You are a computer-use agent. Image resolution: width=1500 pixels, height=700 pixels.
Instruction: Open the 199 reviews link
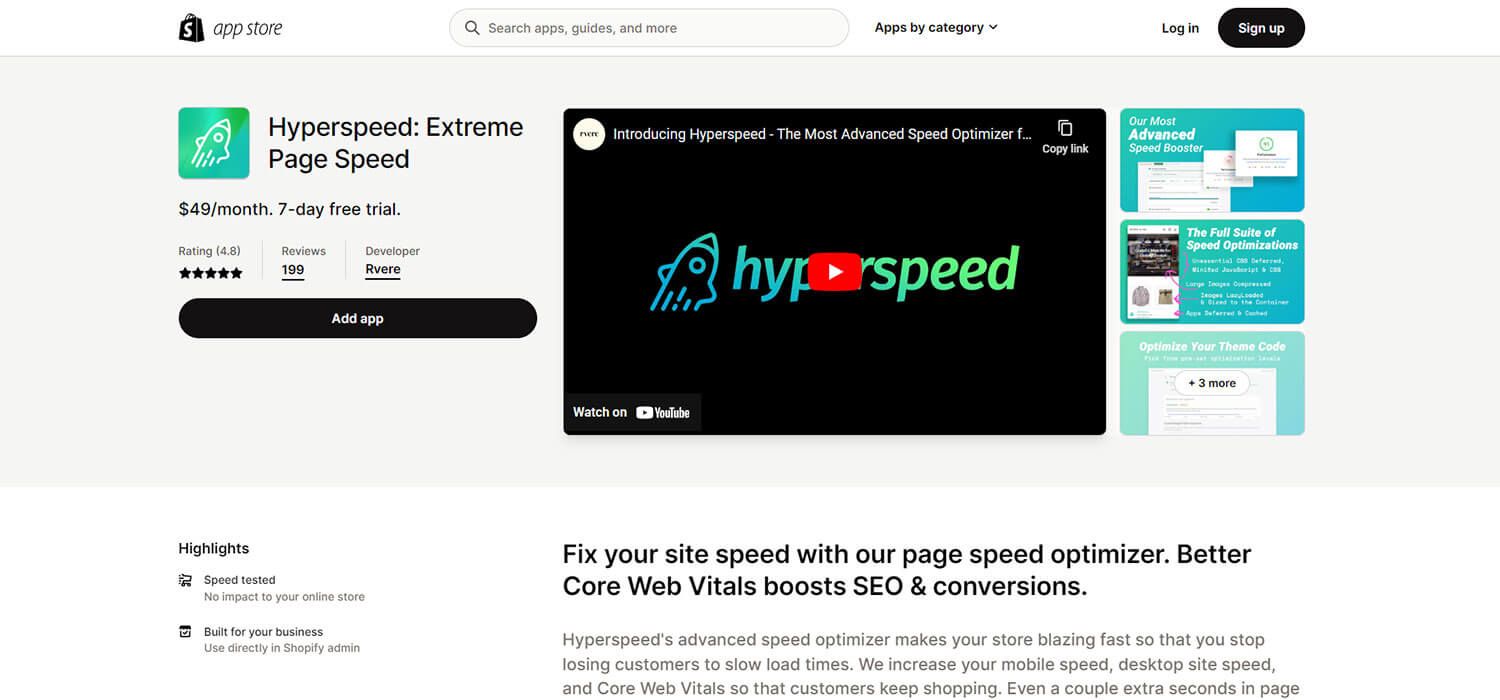click(x=293, y=270)
